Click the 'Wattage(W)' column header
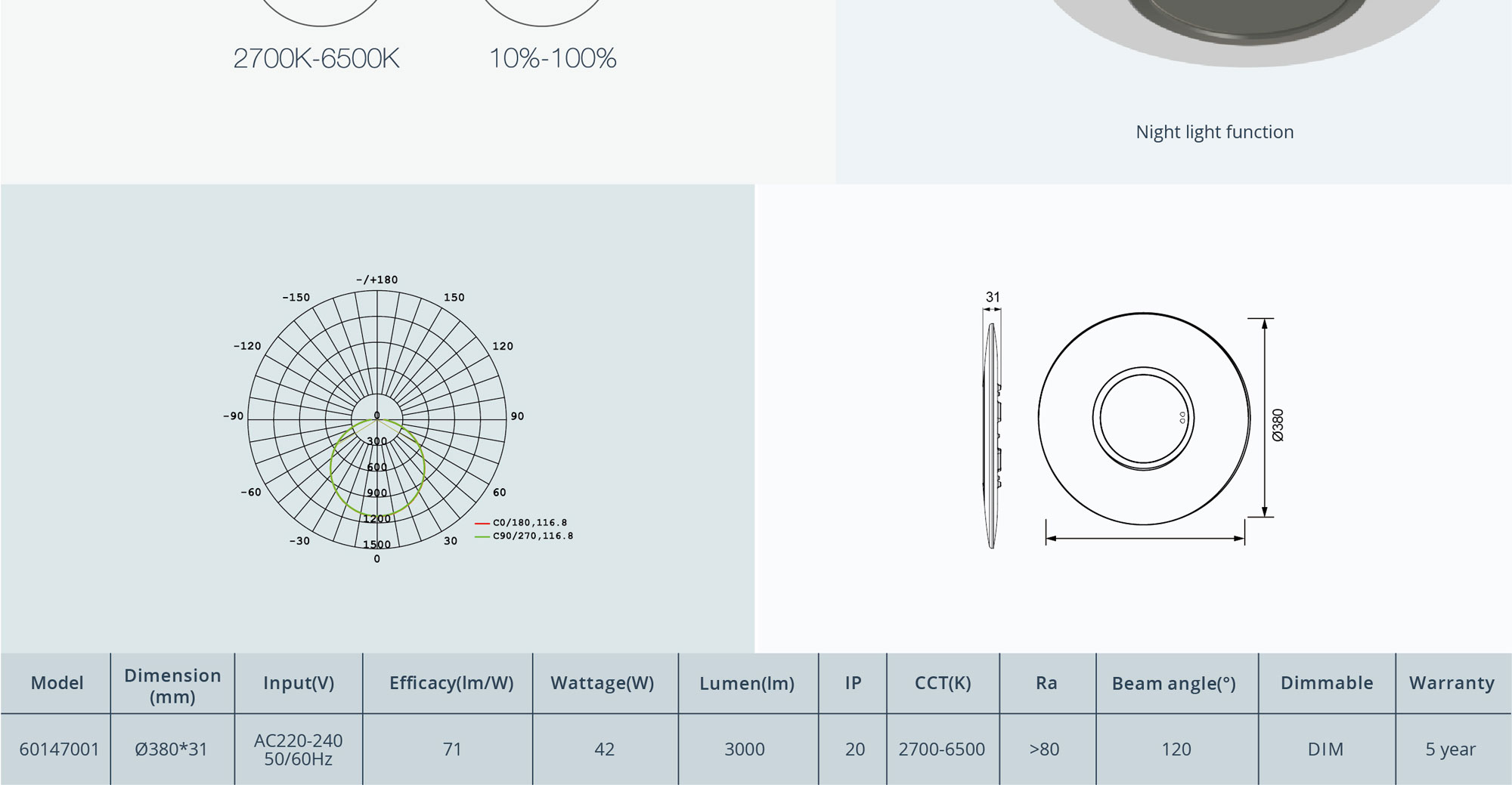The height and width of the screenshot is (785, 1512). [x=603, y=683]
